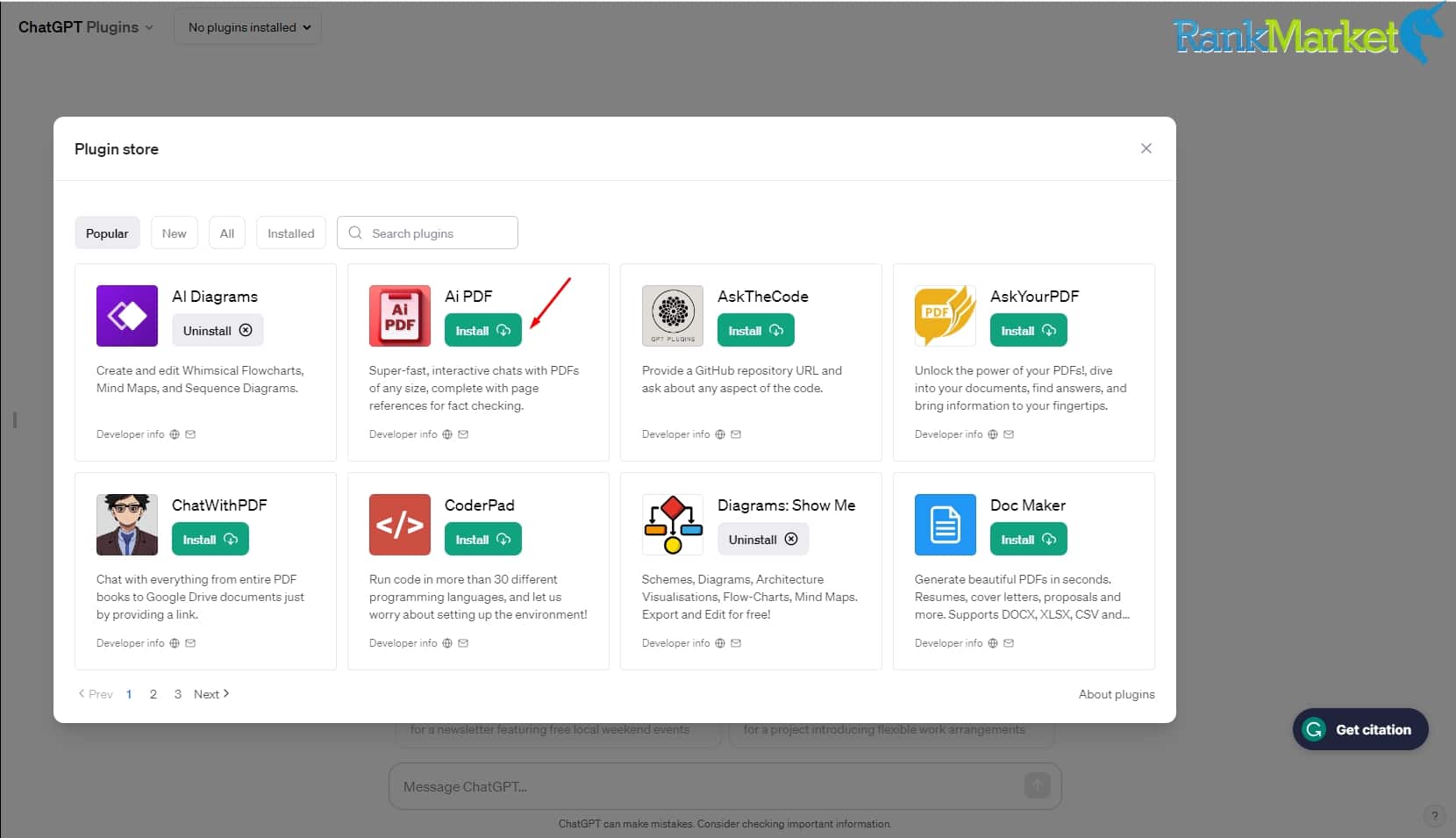
Task: Click the sidebar toggle handle
Action: pos(15,420)
